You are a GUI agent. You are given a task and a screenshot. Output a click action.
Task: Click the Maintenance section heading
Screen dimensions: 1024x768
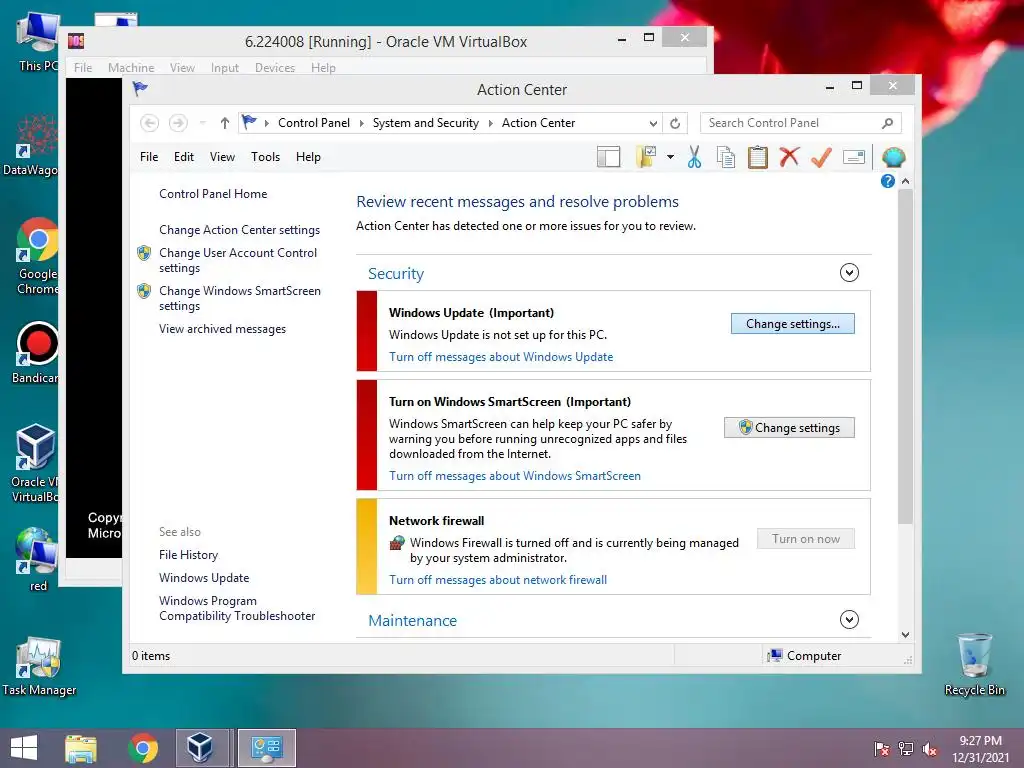[x=412, y=620]
